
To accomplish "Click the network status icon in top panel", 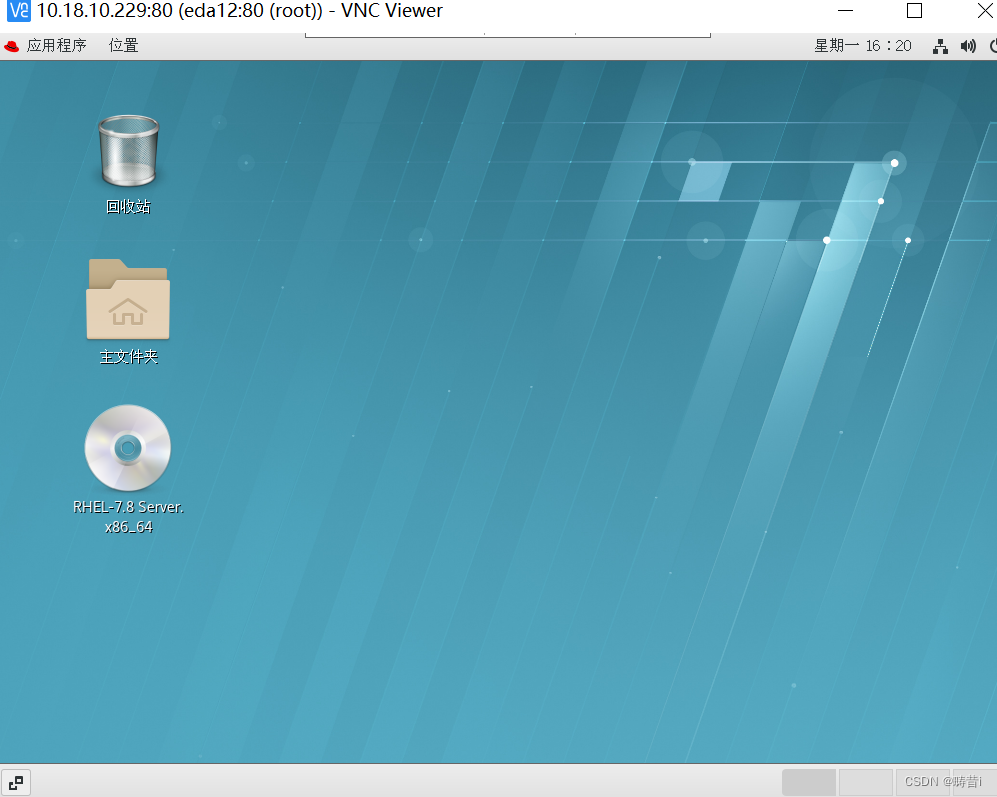I will tap(940, 45).
